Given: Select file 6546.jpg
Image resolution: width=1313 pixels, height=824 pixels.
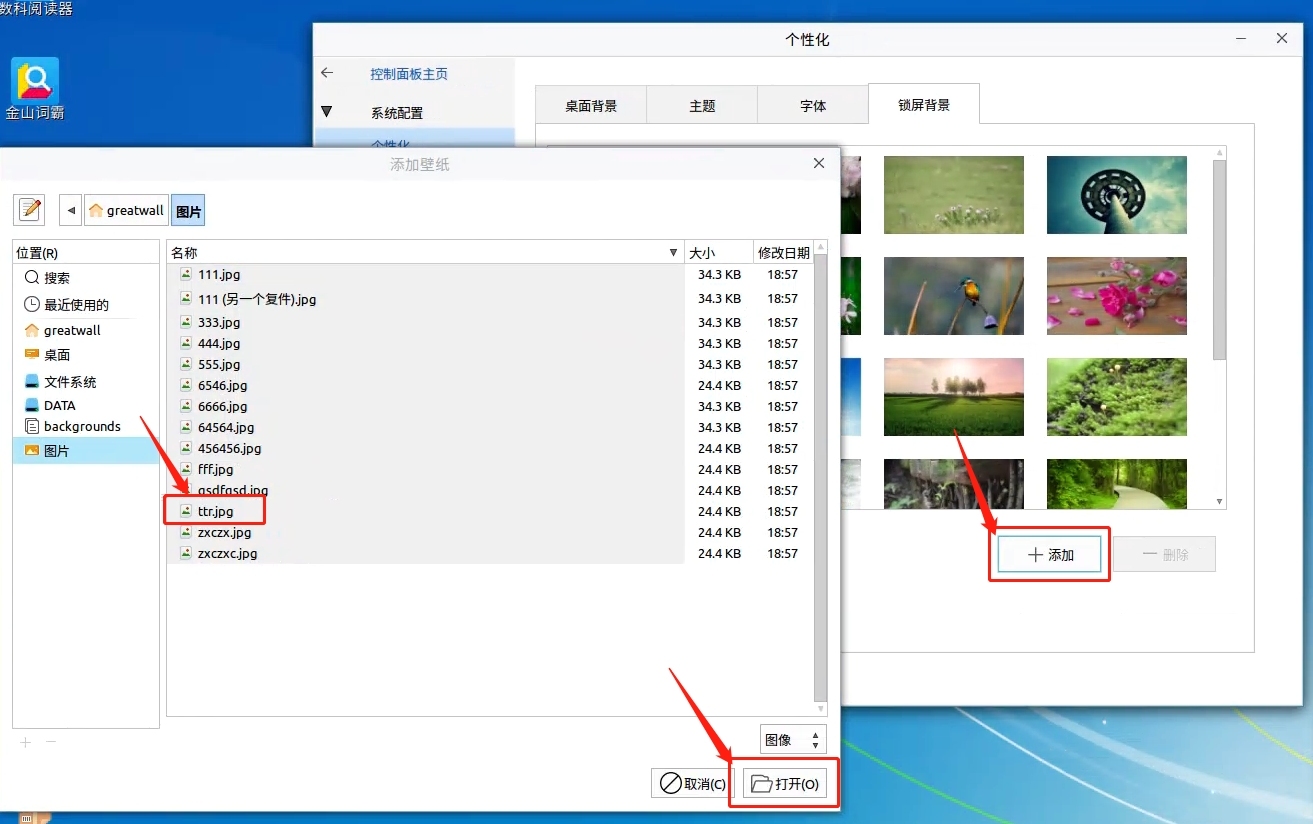Looking at the screenshot, I should pyautogui.click(x=222, y=385).
